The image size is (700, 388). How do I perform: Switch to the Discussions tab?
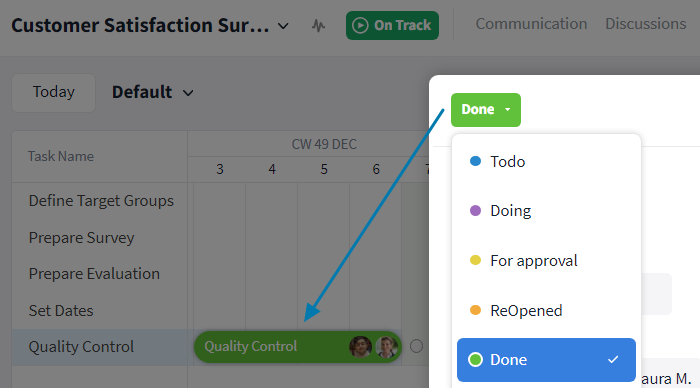[x=646, y=24]
